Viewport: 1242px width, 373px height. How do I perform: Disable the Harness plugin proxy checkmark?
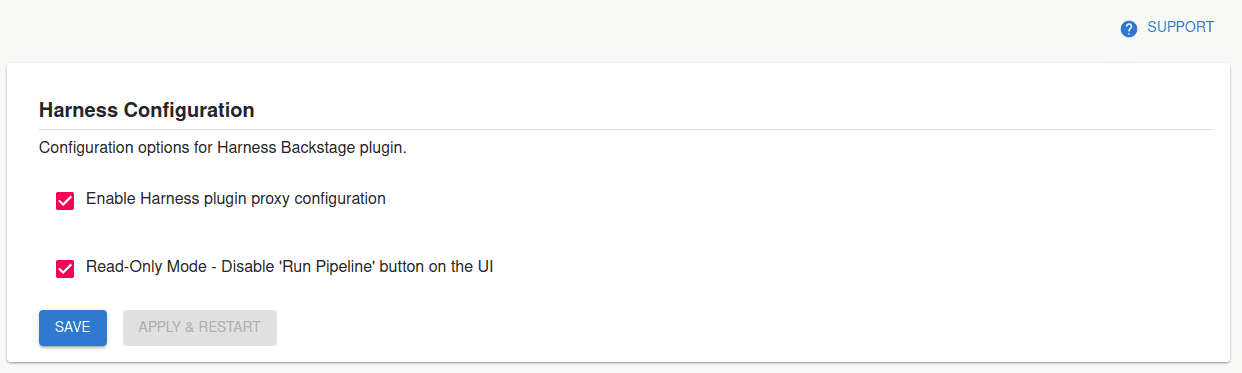[65, 200]
